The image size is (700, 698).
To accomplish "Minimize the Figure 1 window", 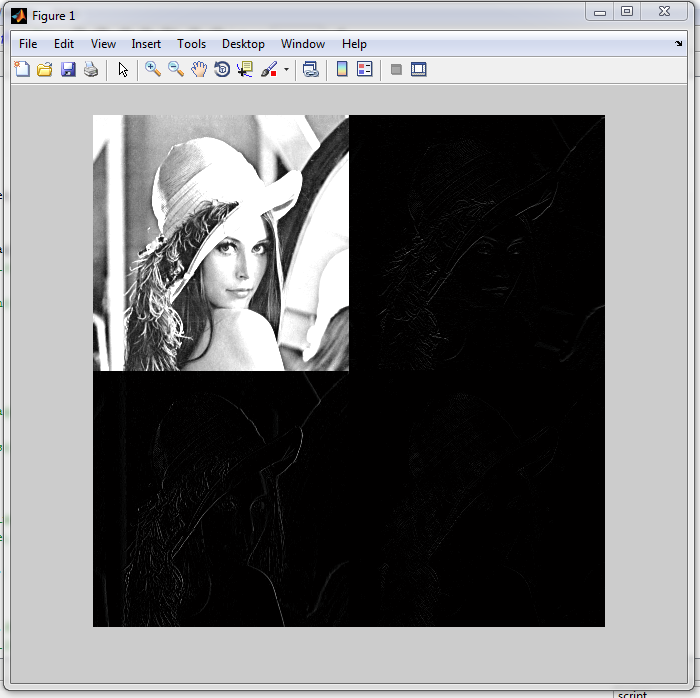I will pos(600,12).
